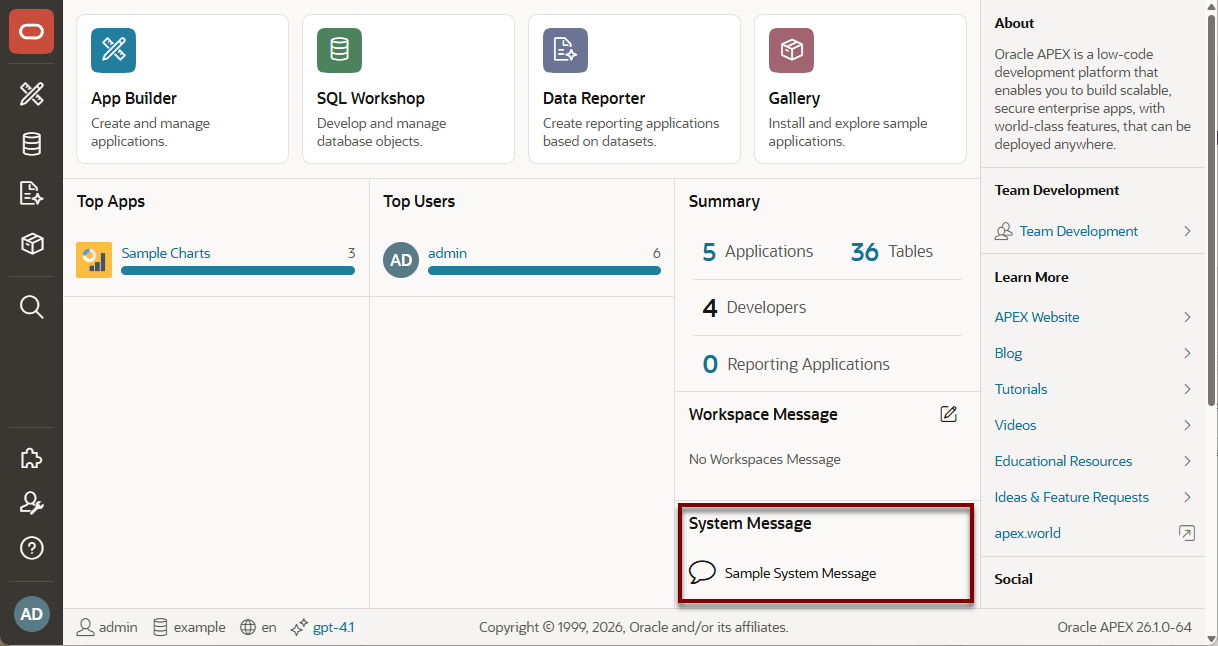Open the Videos link
Viewport: 1218px width, 646px height.
click(x=1015, y=425)
